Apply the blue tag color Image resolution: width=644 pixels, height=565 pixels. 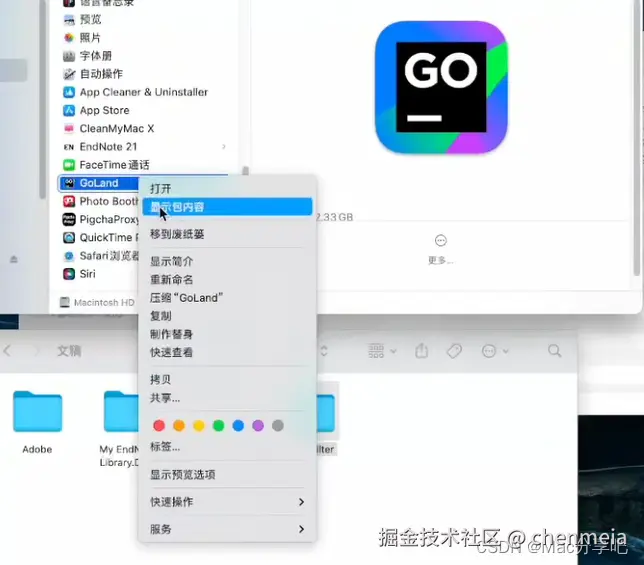click(238, 426)
